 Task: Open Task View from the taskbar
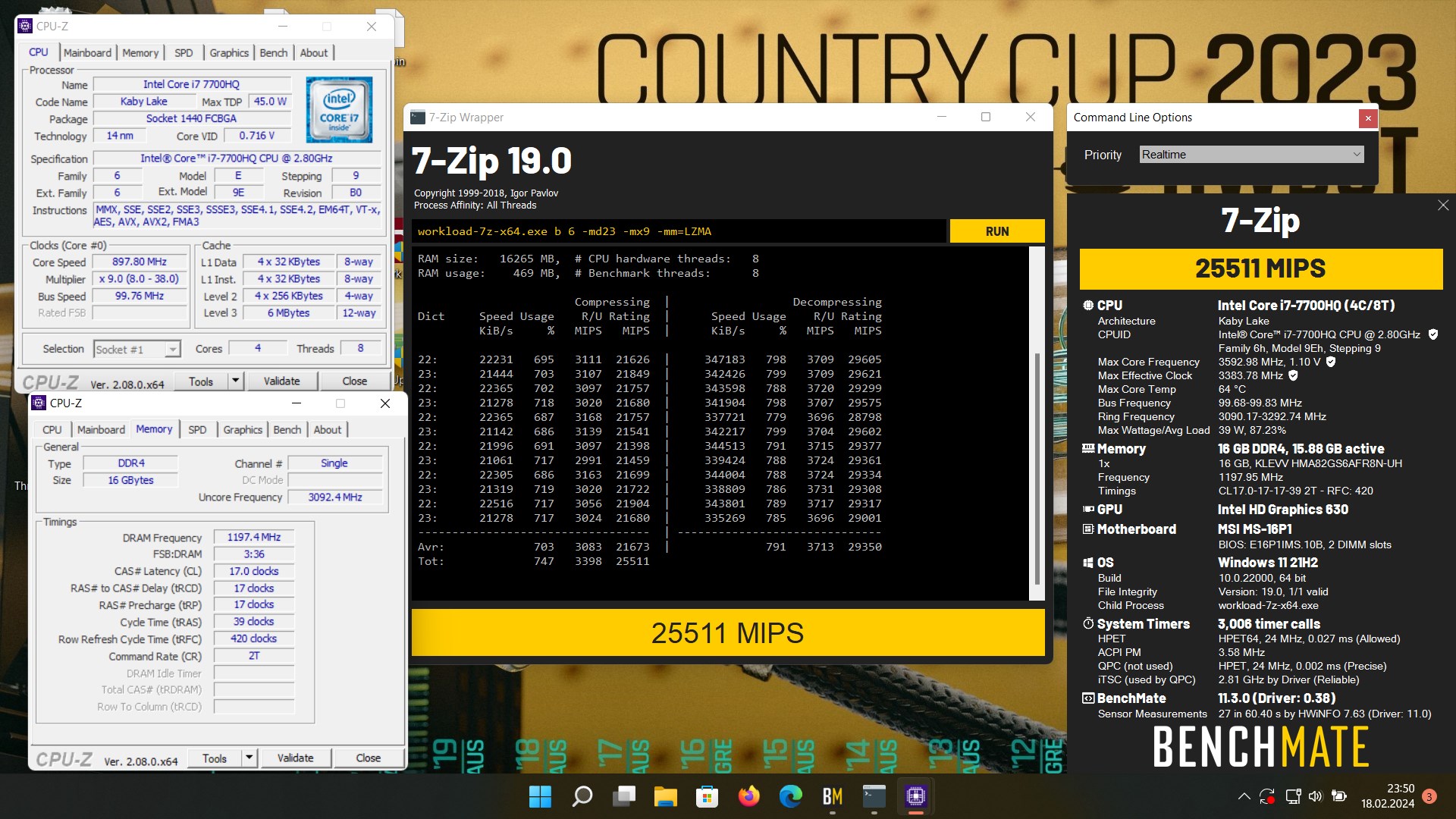click(x=624, y=796)
